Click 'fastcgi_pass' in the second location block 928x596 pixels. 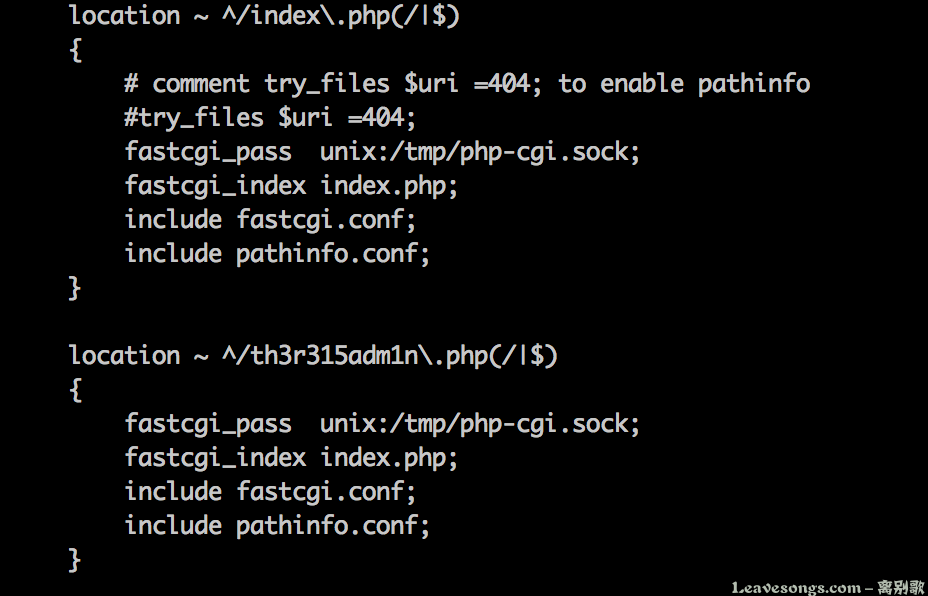point(208,424)
